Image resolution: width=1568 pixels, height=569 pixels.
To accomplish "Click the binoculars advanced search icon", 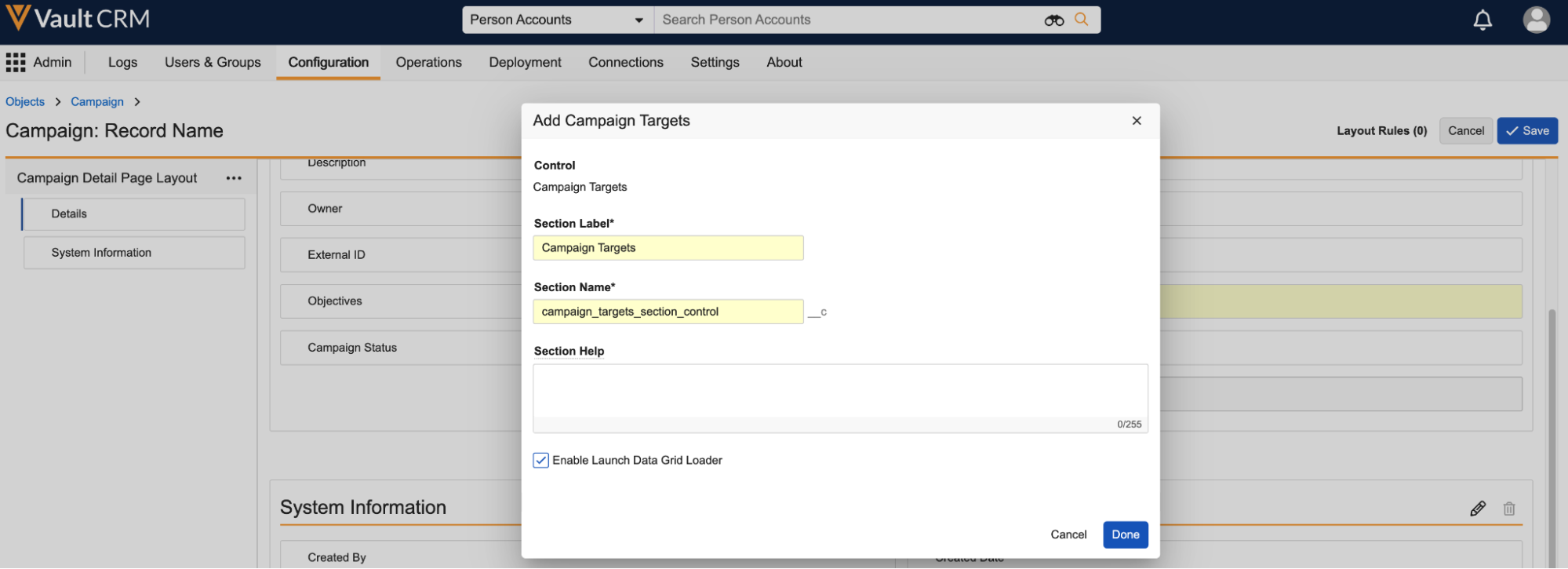I will click(x=1053, y=20).
